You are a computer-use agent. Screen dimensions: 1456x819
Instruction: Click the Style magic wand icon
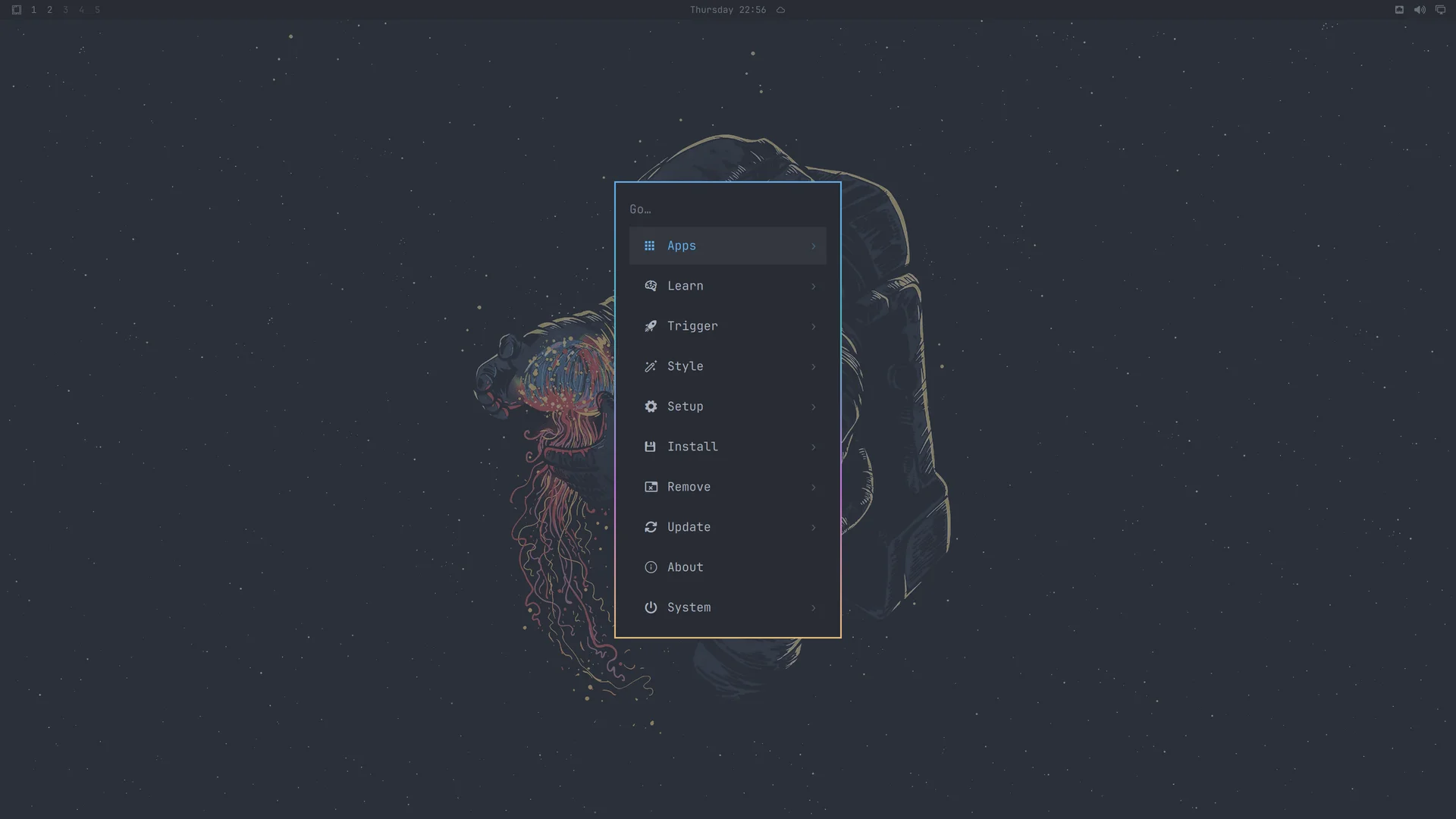coord(651,366)
